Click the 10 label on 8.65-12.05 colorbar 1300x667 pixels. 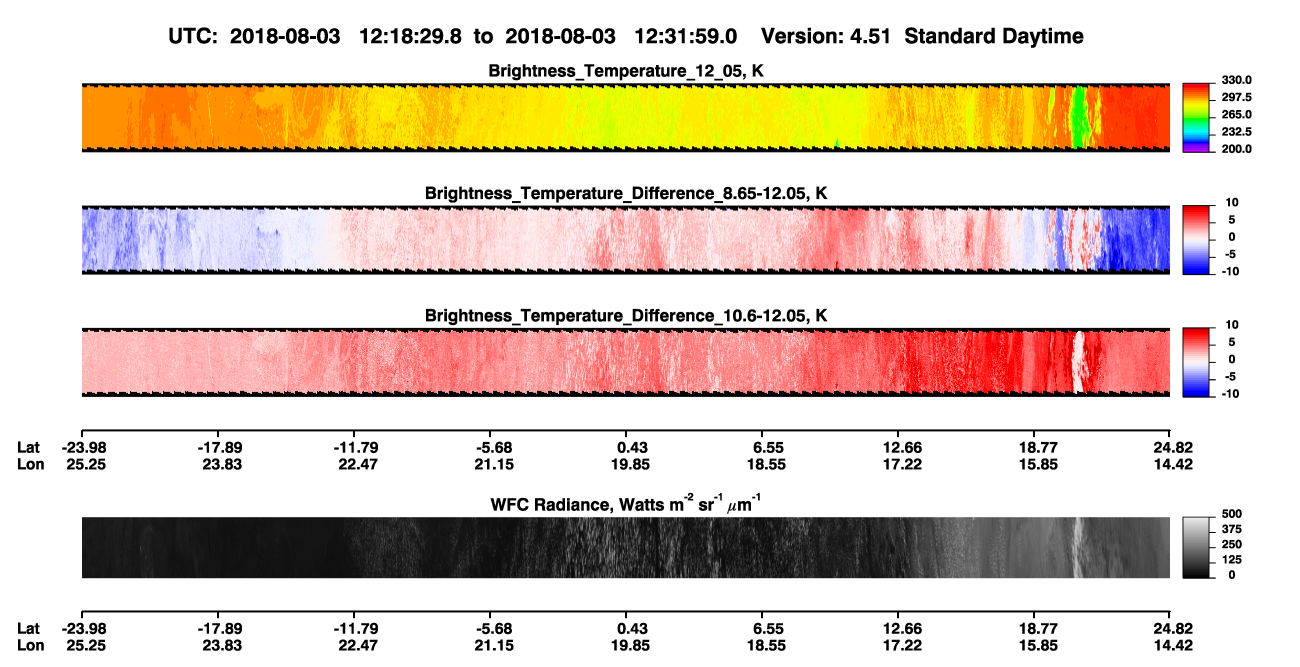[1232, 203]
